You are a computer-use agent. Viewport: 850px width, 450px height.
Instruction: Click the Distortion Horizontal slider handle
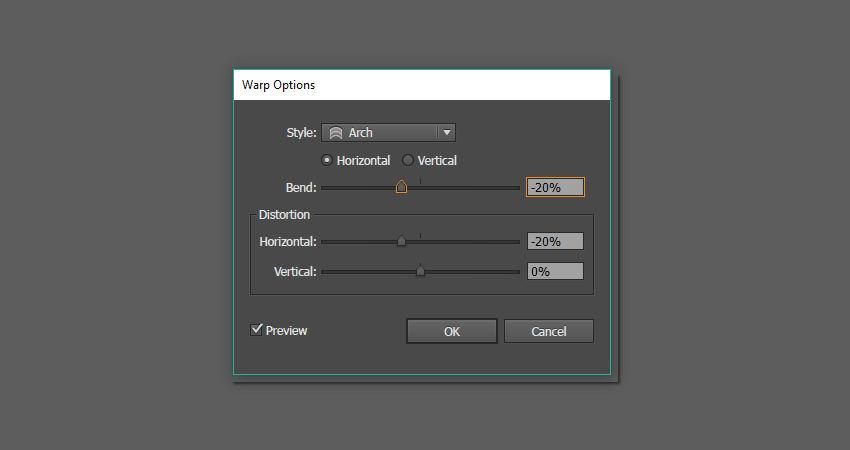402,241
